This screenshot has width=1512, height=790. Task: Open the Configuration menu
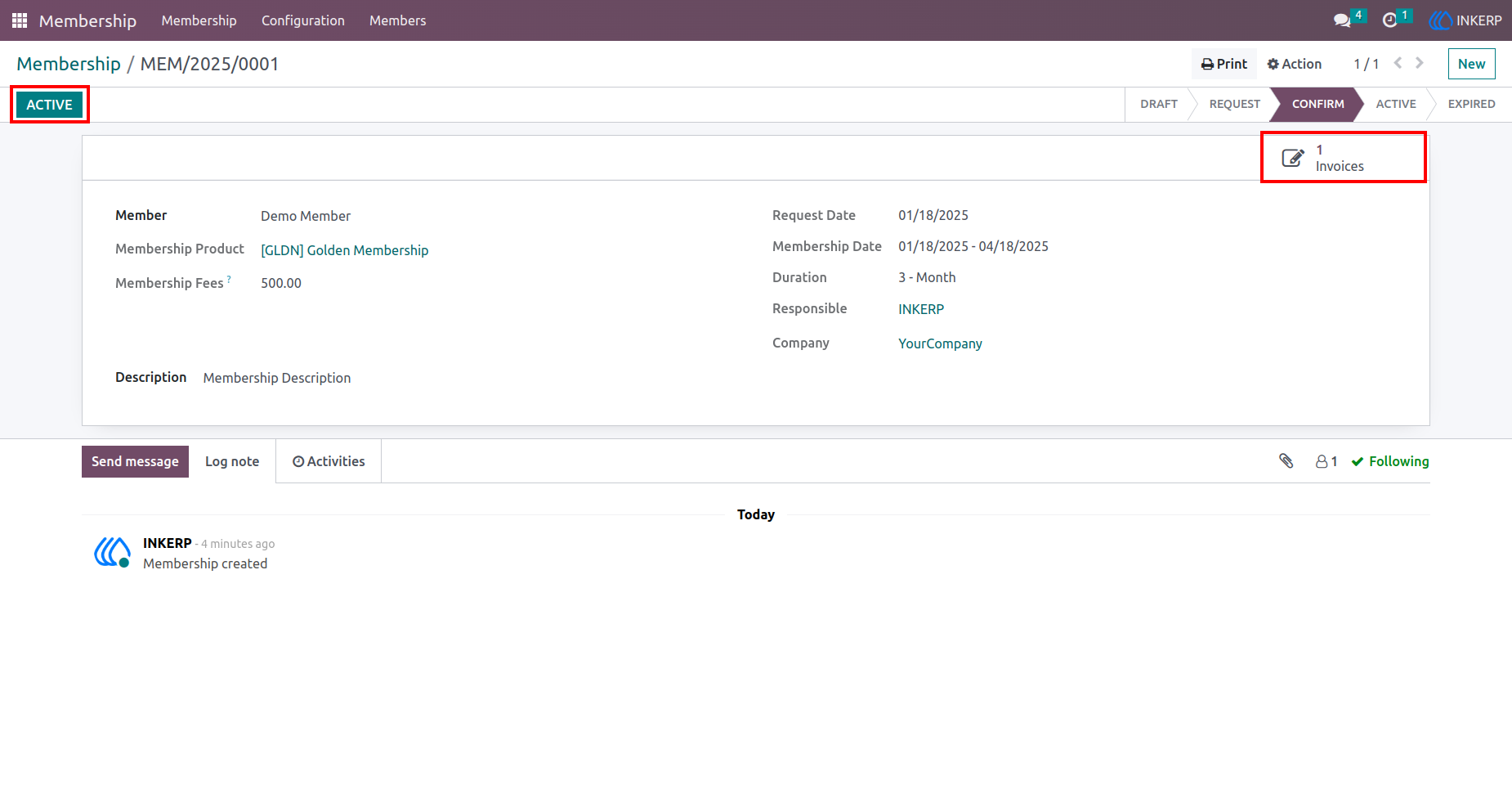click(x=303, y=20)
